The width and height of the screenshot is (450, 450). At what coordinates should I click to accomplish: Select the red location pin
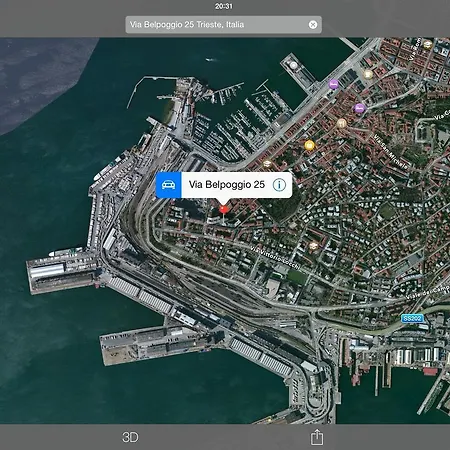pyautogui.click(x=224, y=210)
